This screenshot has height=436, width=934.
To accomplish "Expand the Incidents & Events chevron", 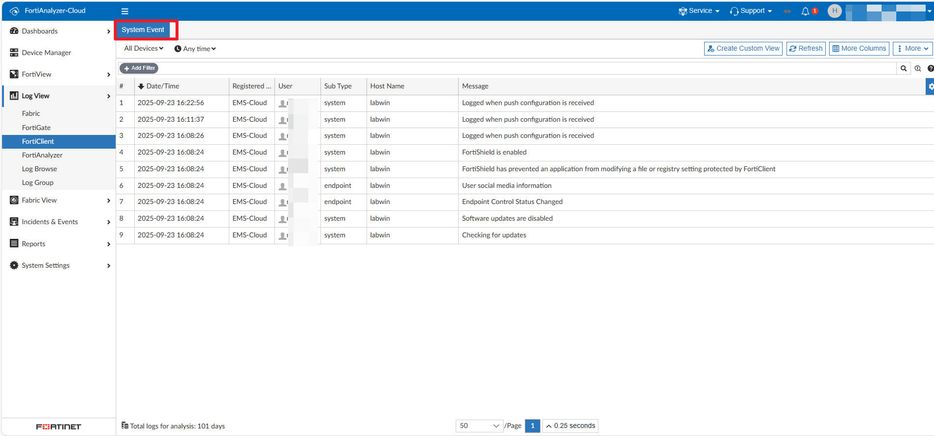I will point(108,222).
